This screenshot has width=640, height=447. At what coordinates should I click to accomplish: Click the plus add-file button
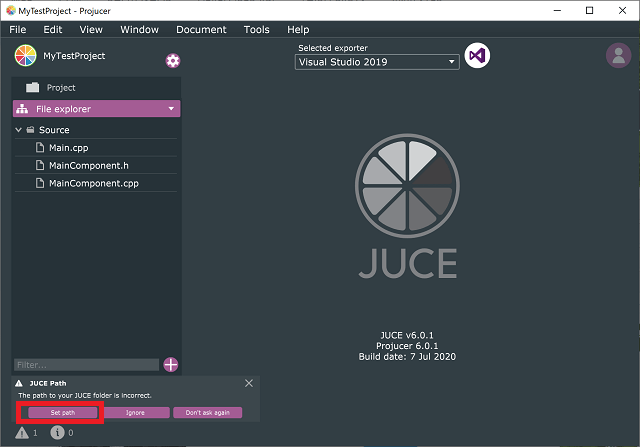pos(171,365)
